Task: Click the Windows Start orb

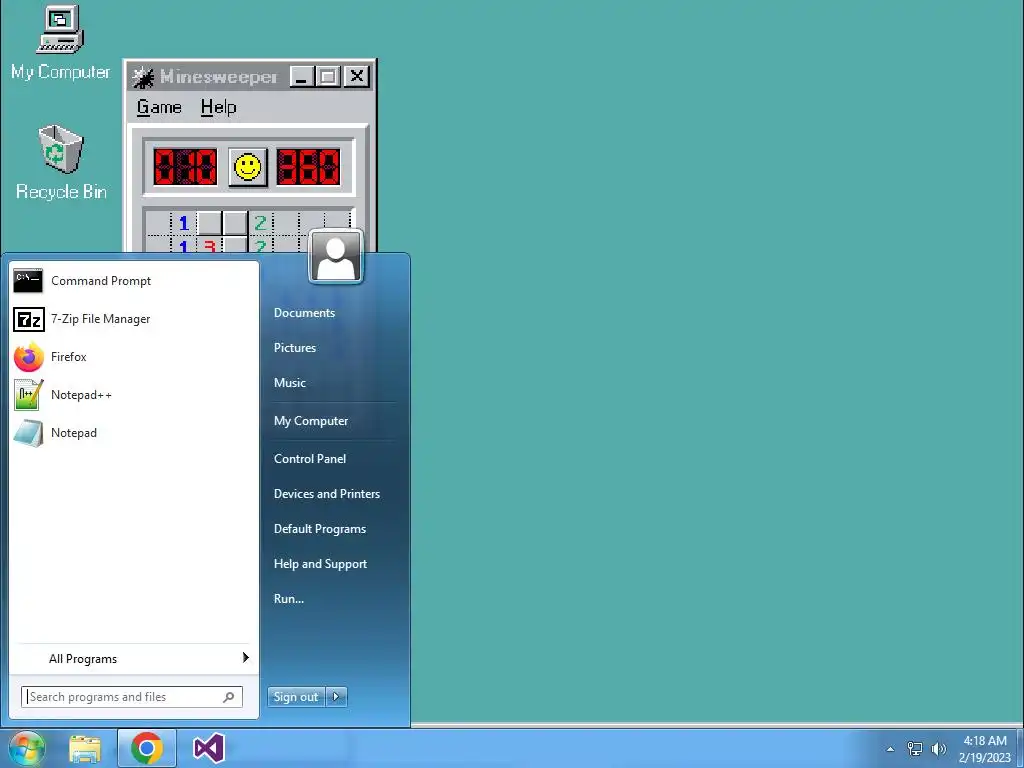Action: [x=26, y=748]
